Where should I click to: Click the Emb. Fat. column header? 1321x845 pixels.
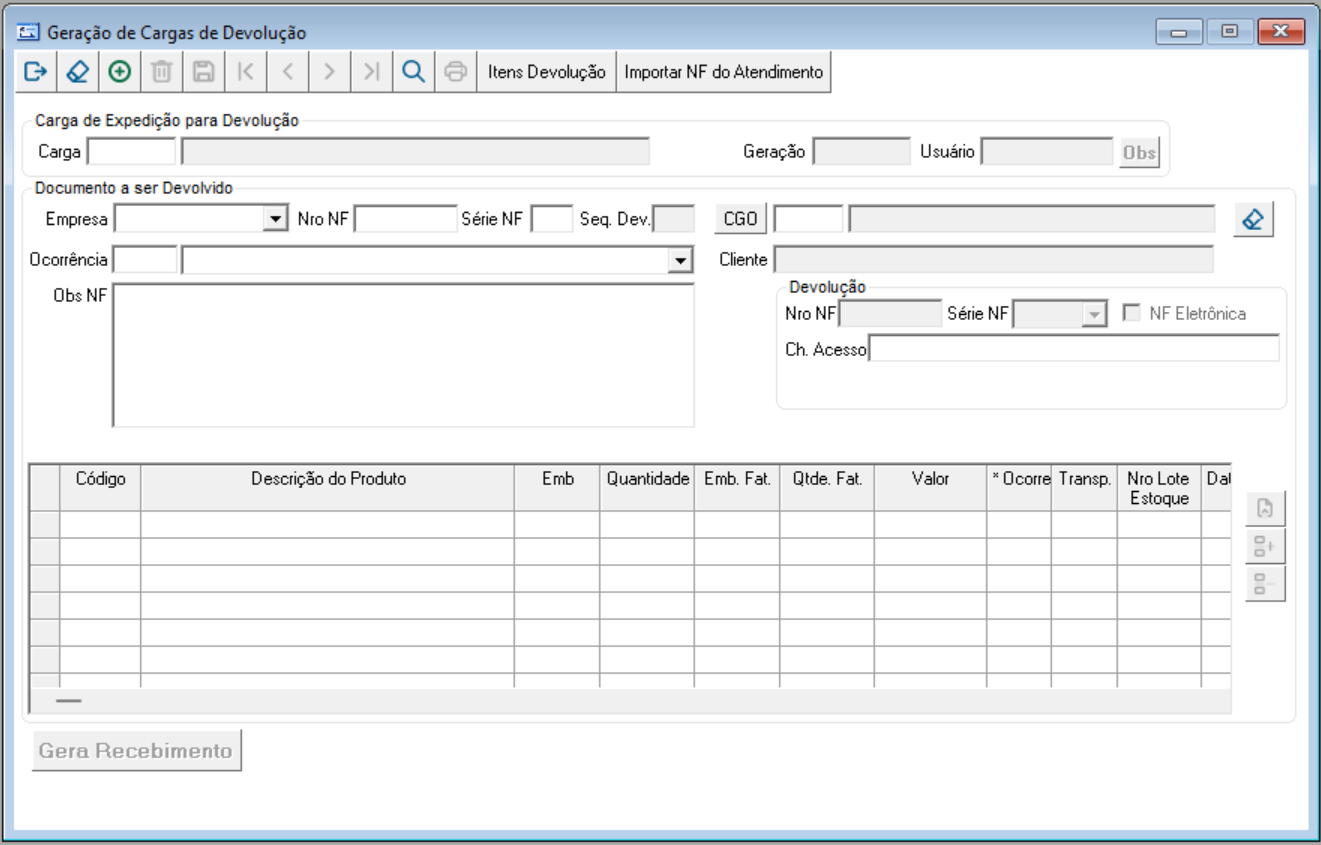737,487
